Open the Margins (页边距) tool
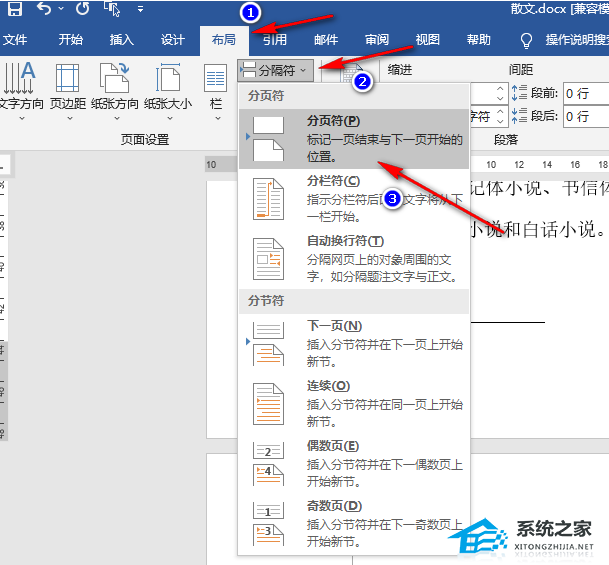The width and height of the screenshot is (609, 565). pyautogui.click(x=68, y=87)
